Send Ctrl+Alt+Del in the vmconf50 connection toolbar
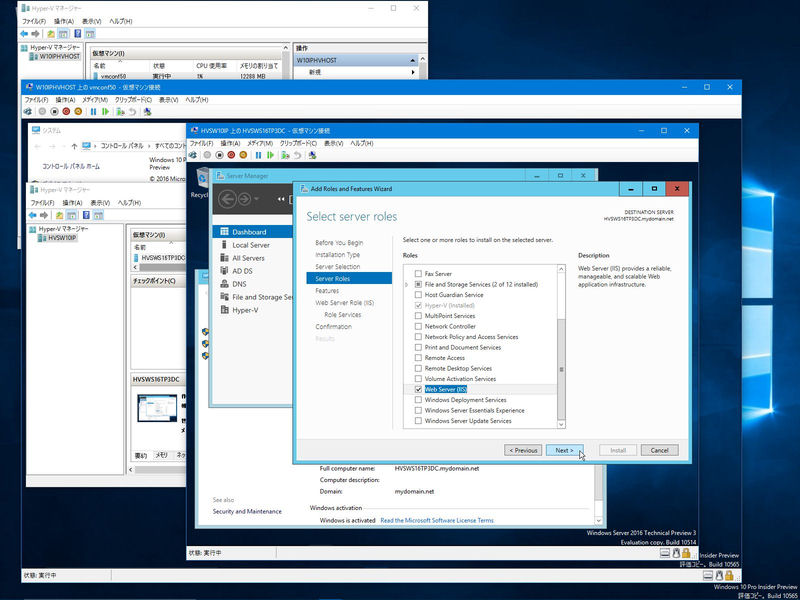This screenshot has width=800, height=600. click(x=28, y=111)
